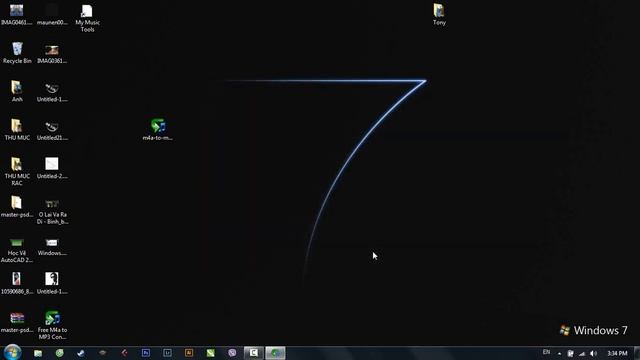Click the EN language indicator
Screen dimensions: 640x360
pyautogui.click(x=546, y=352)
